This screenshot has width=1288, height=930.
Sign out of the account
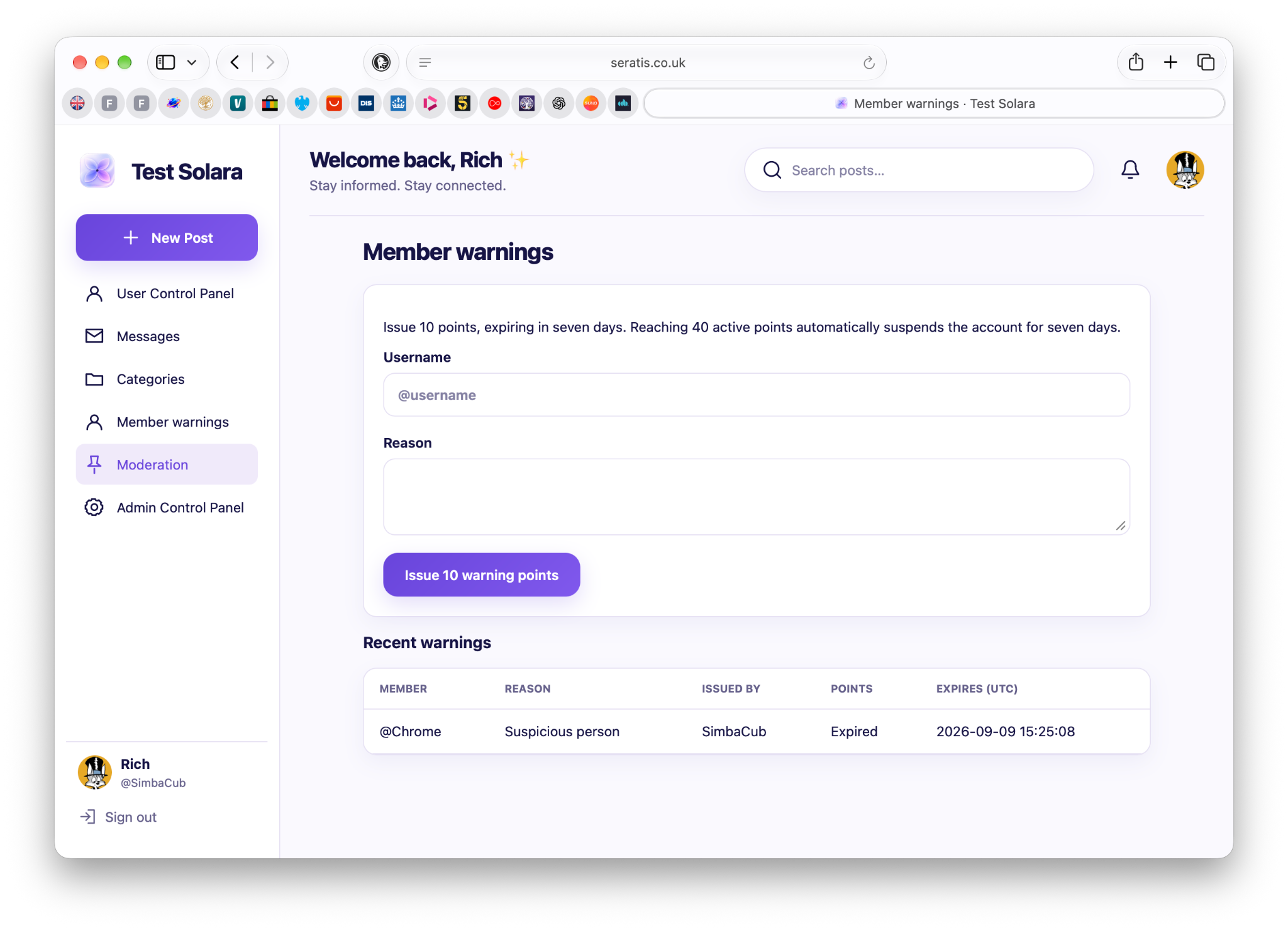tap(118, 817)
